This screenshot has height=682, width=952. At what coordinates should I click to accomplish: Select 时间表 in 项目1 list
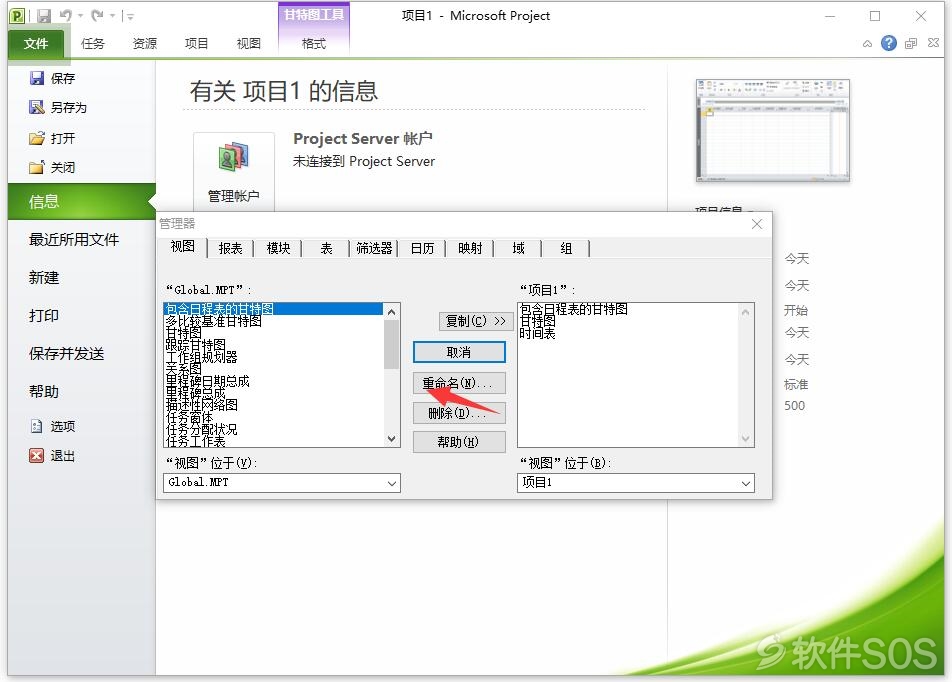[x=537, y=333]
